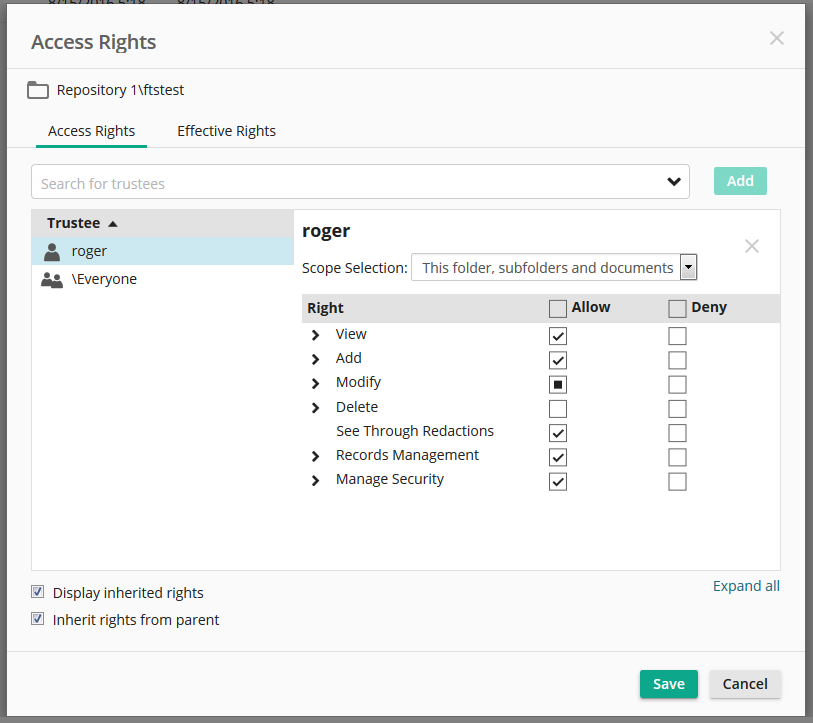Close the roger rights panel
The width and height of the screenshot is (813, 723).
click(751, 246)
